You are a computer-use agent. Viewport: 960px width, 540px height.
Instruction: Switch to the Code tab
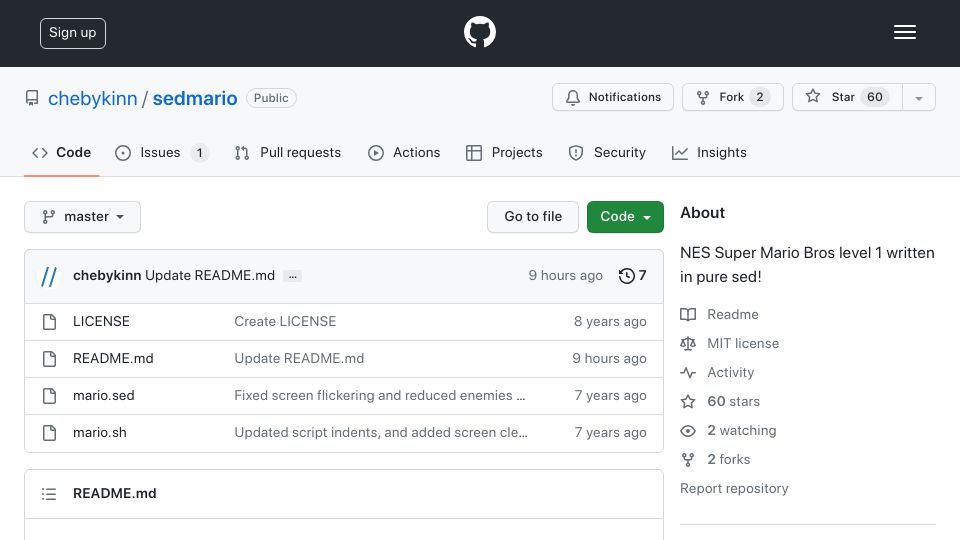[62, 152]
